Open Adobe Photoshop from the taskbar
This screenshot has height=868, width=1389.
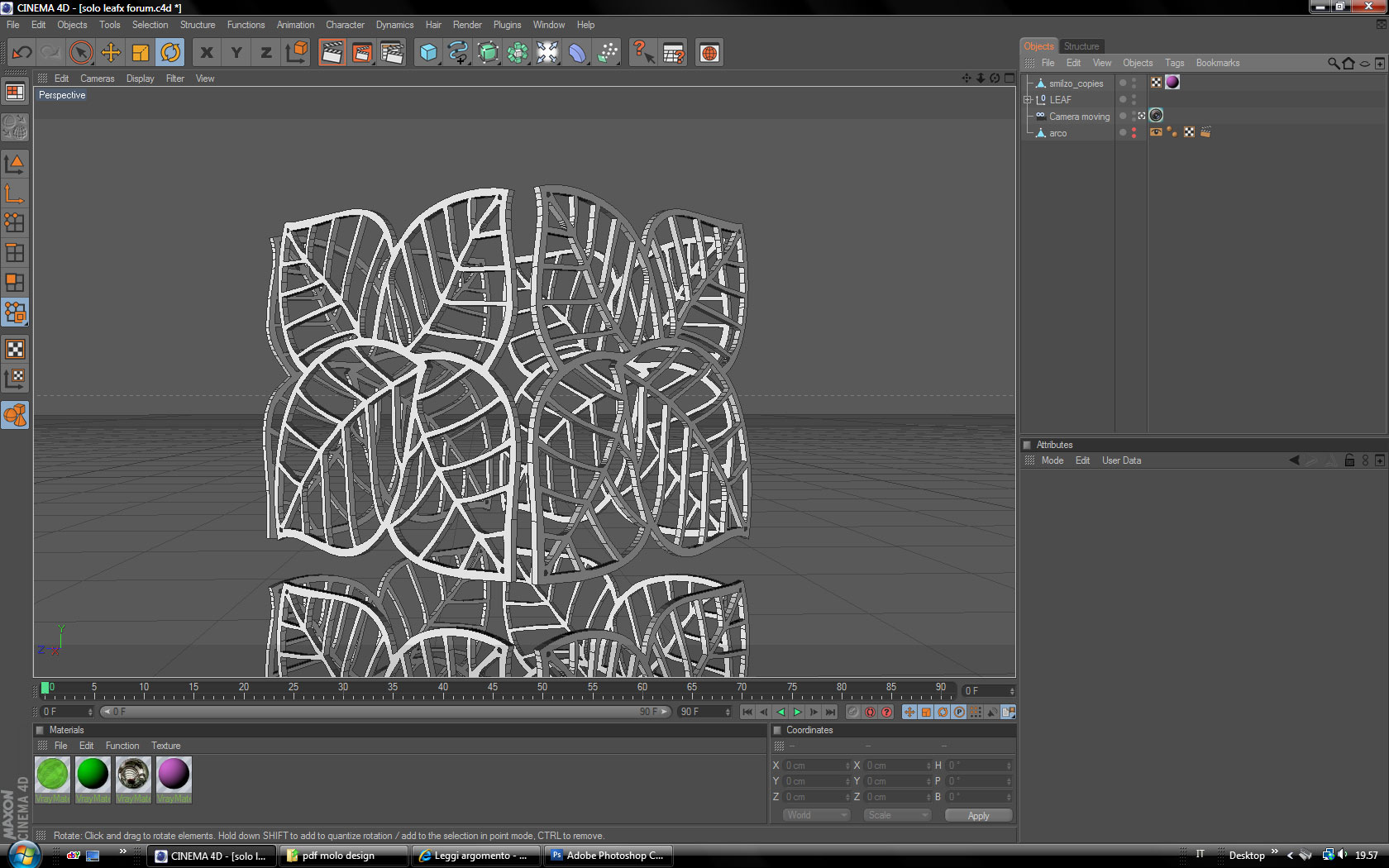[608, 856]
